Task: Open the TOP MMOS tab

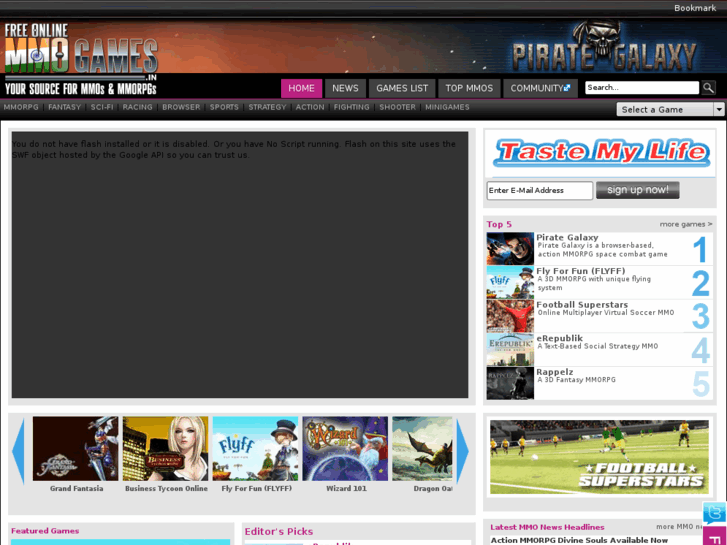Action: tap(469, 88)
